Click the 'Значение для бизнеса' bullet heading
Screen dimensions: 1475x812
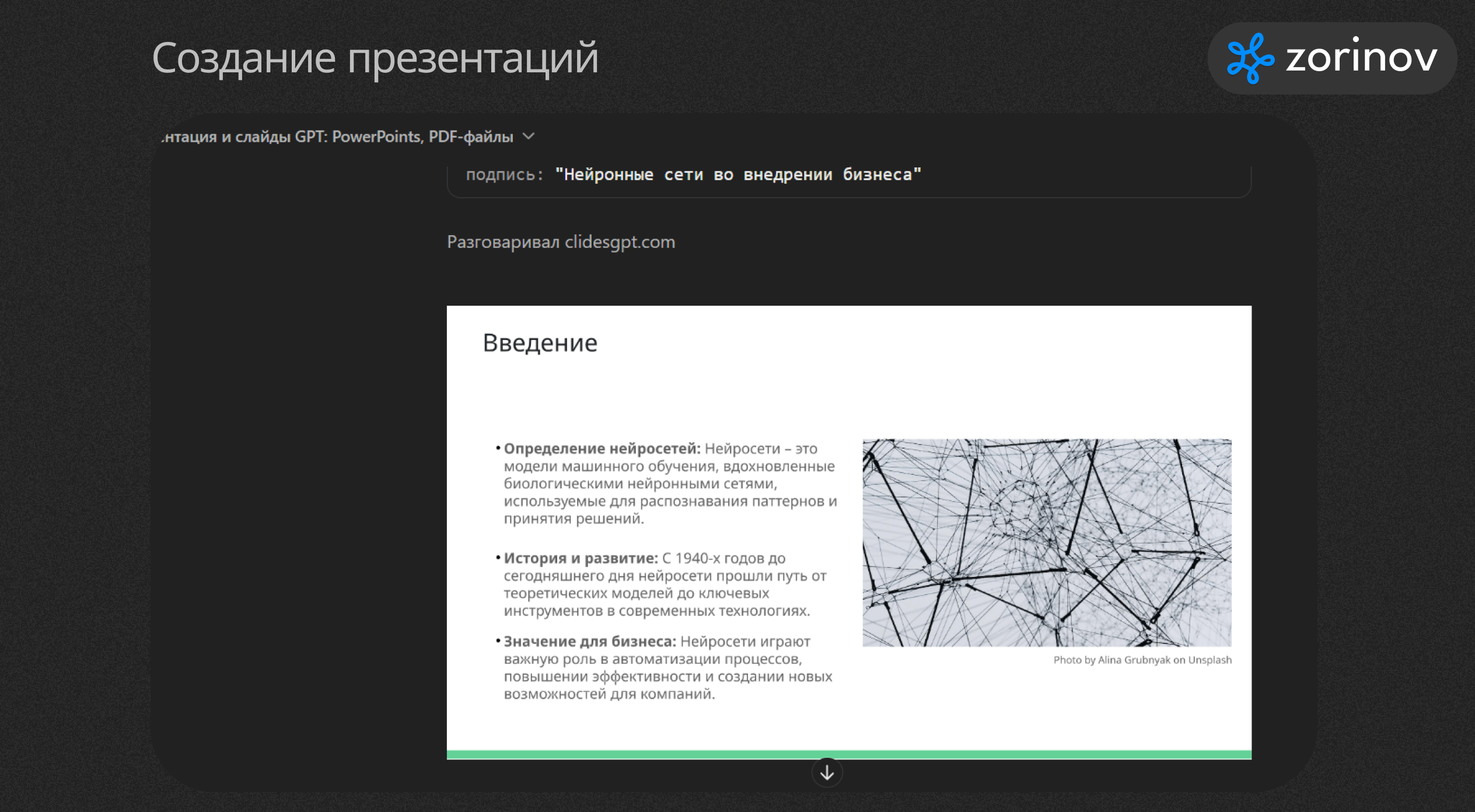tap(589, 642)
